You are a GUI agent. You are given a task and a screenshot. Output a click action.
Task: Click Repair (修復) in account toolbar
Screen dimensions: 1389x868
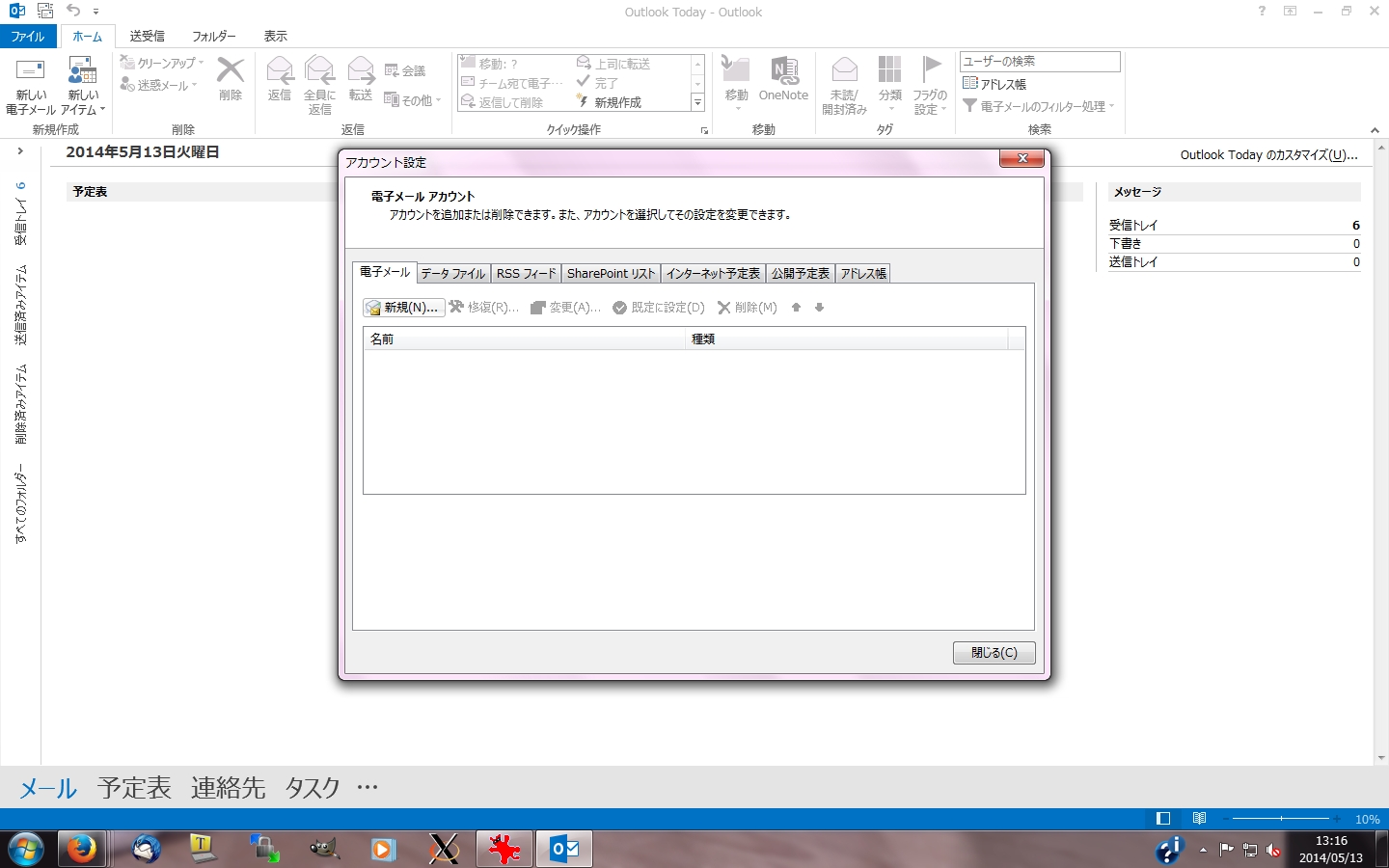484,308
